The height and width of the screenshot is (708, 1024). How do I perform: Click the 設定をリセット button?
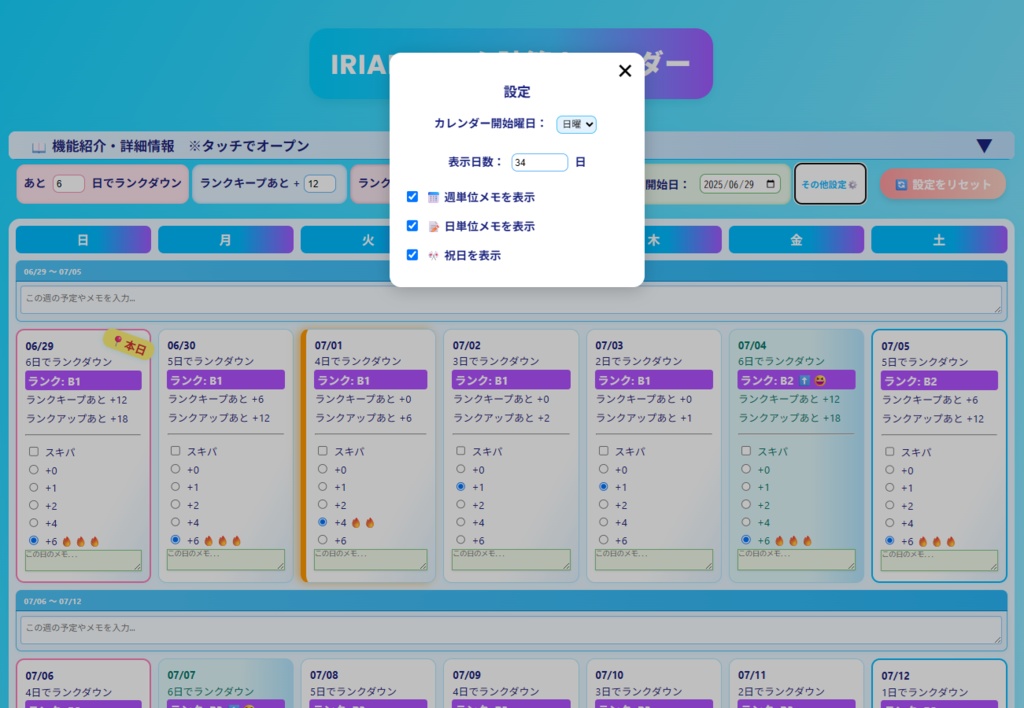(x=944, y=184)
